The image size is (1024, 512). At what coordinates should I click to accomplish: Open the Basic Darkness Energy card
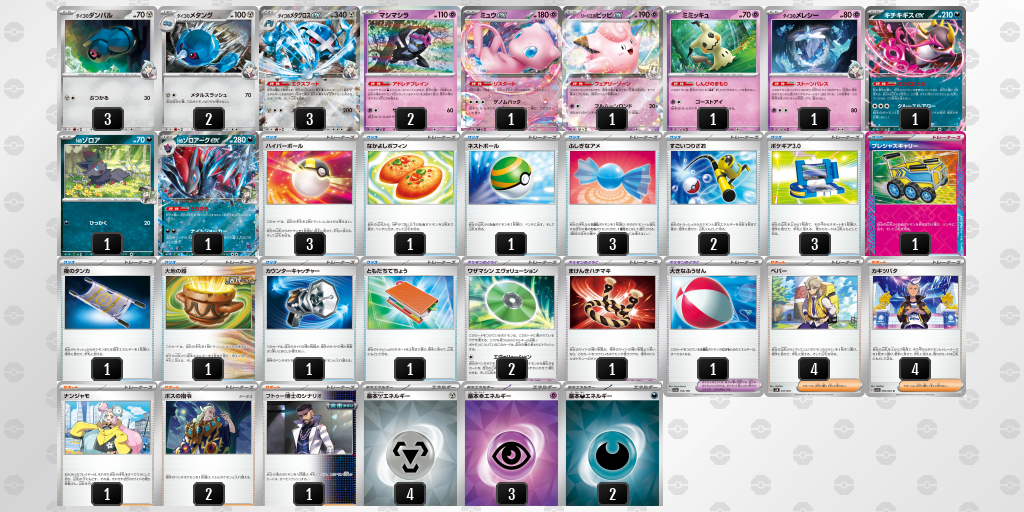(612, 444)
